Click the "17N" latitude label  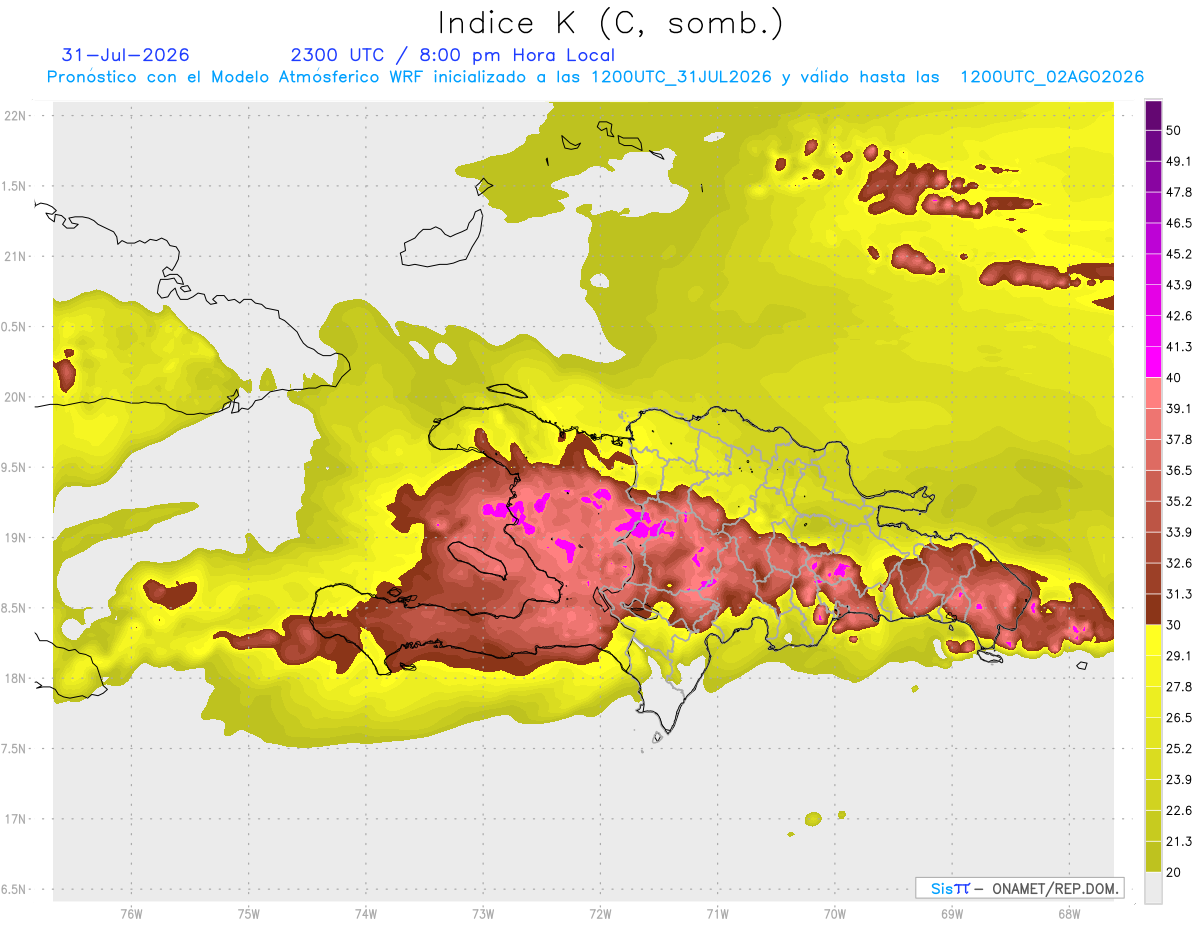tap(17, 820)
